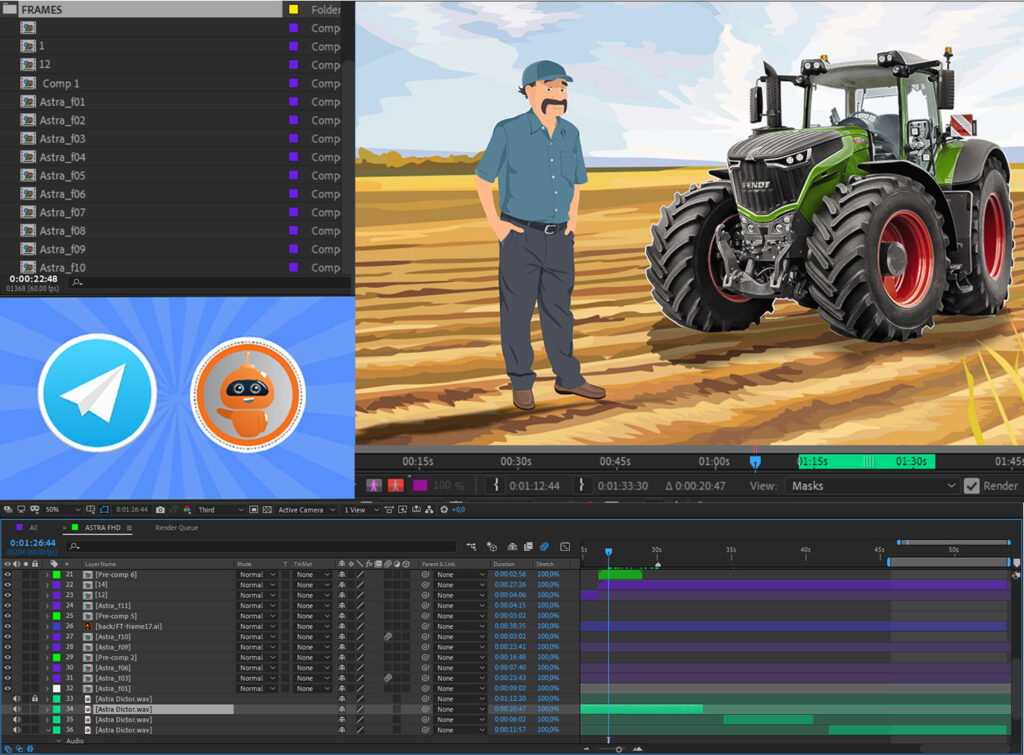Click the composition mini-flowchart icon
Image resolution: width=1024 pixels, height=755 pixels.
(471, 547)
